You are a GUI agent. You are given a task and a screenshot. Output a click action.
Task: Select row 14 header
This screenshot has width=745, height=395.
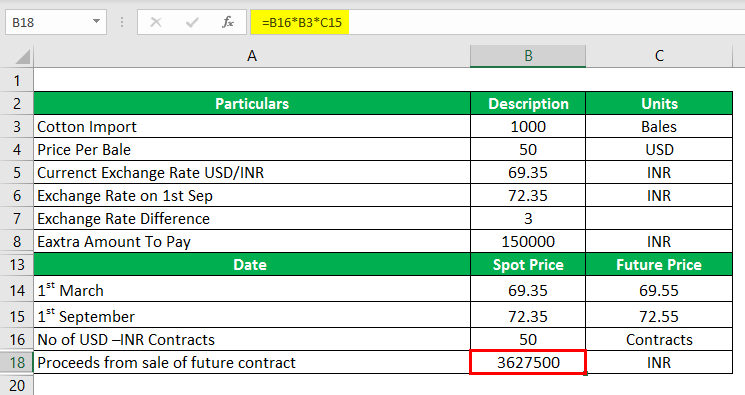tap(17, 289)
